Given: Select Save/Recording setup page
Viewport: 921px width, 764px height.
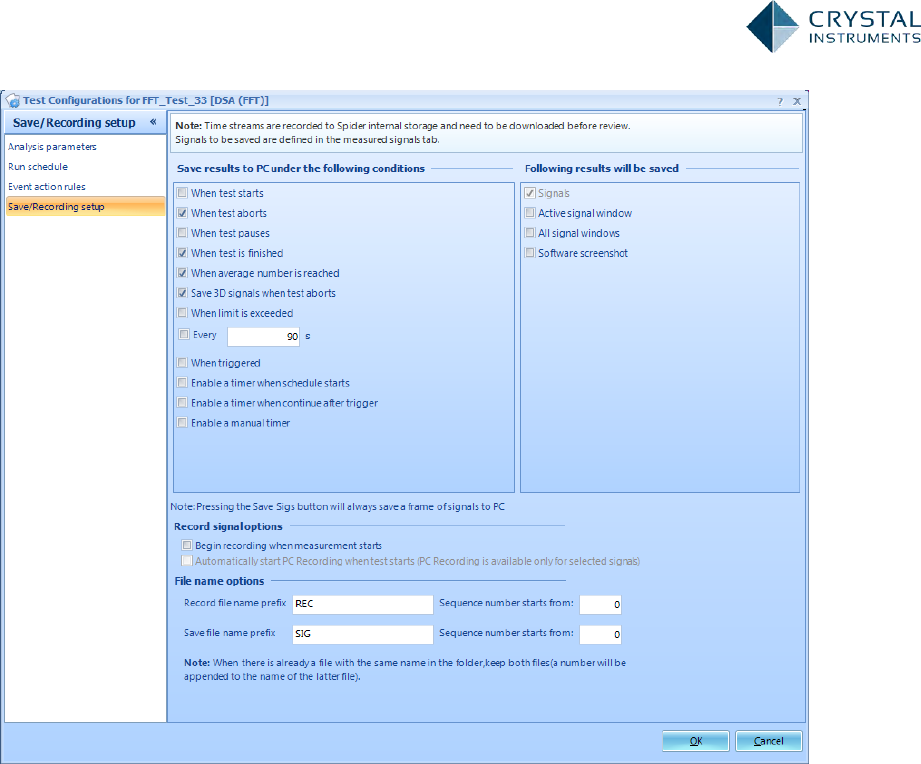Looking at the screenshot, I should point(85,207).
